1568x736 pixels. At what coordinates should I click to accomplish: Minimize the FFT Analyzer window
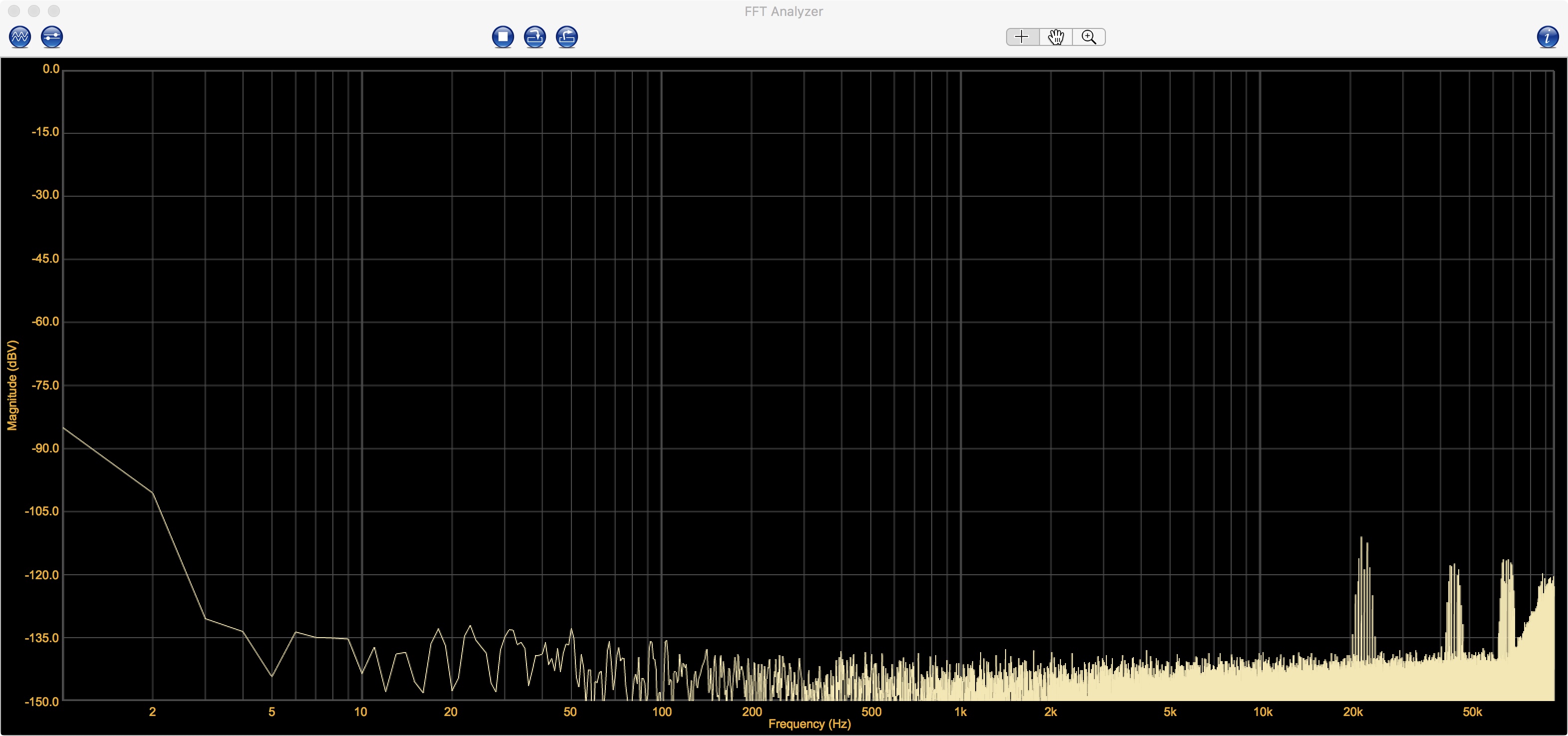tap(34, 11)
